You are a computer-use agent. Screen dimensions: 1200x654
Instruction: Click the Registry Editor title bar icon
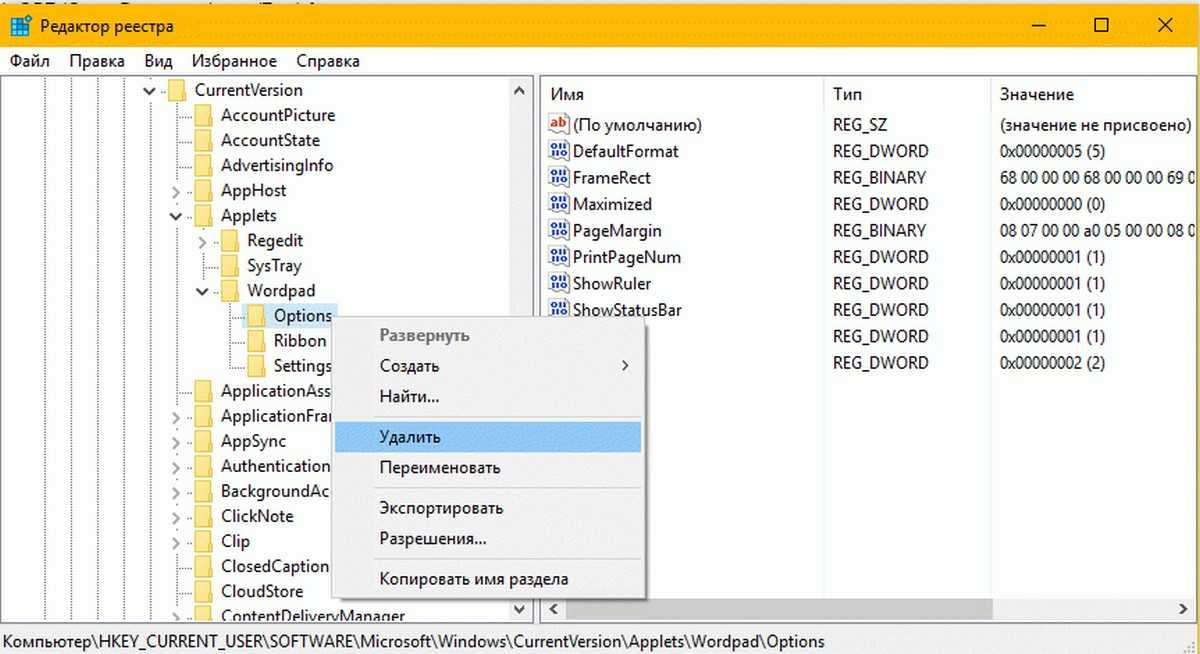tap(20, 25)
